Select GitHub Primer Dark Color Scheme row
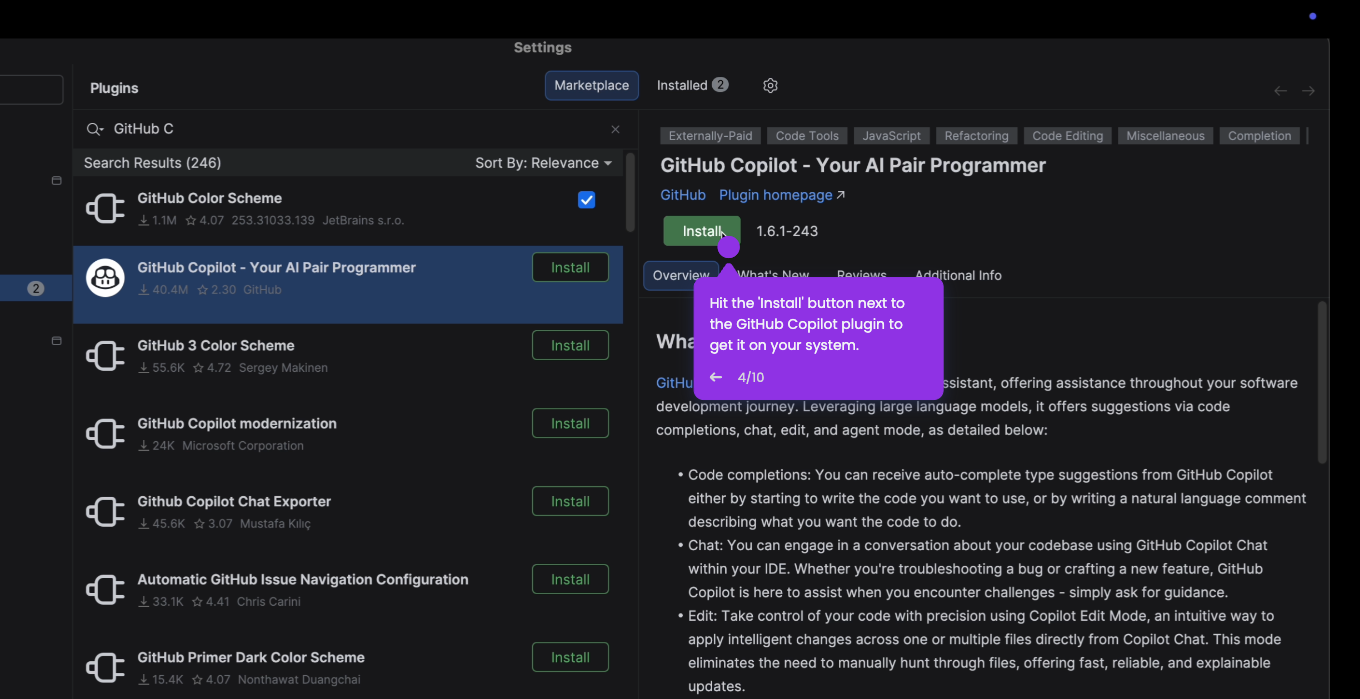This screenshot has height=699, width=1360. [348, 668]
